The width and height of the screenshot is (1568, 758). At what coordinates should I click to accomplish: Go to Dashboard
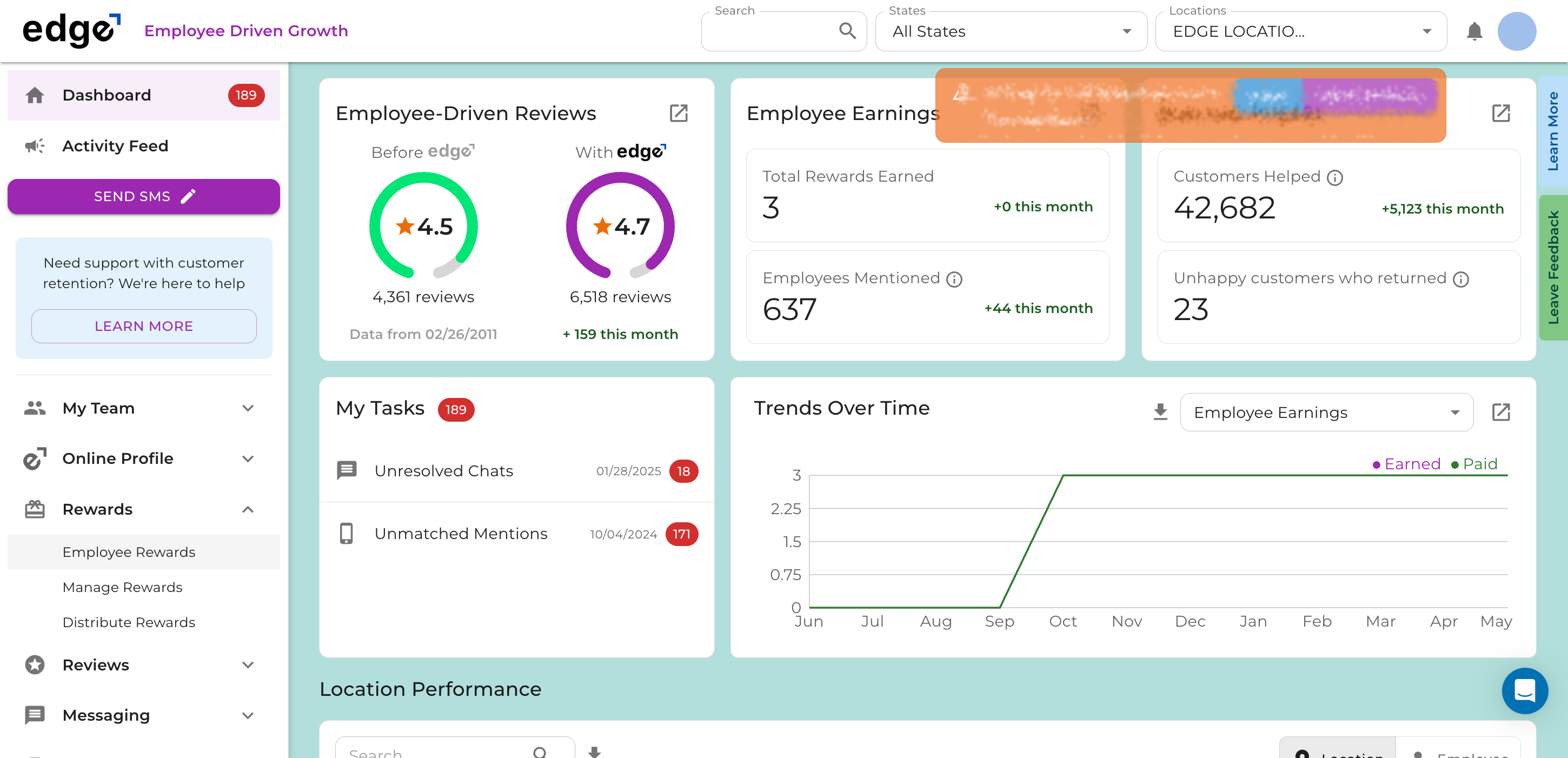tap(144, 95)
